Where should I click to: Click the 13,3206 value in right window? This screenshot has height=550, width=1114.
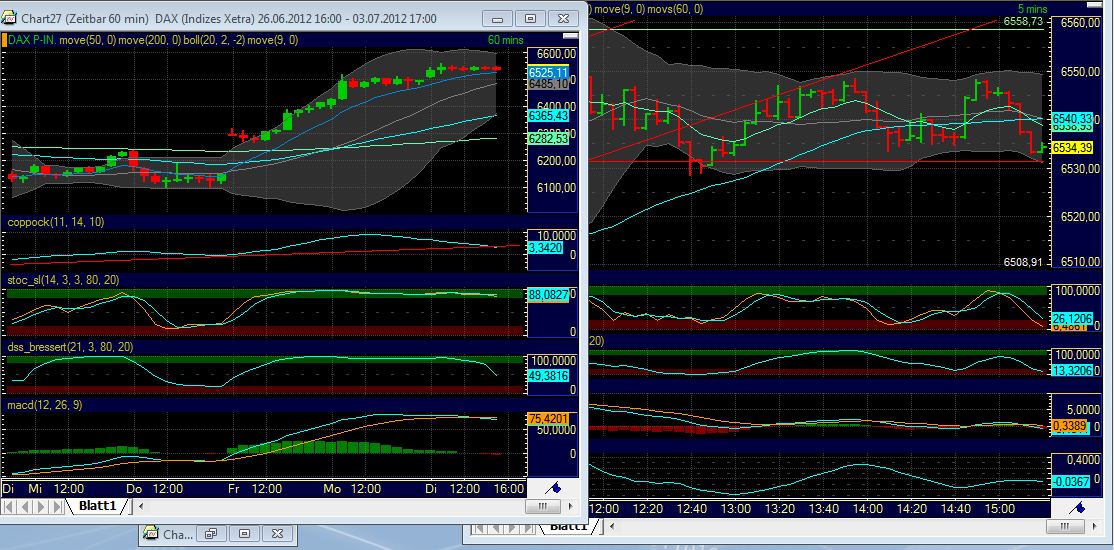[1072, 370]
